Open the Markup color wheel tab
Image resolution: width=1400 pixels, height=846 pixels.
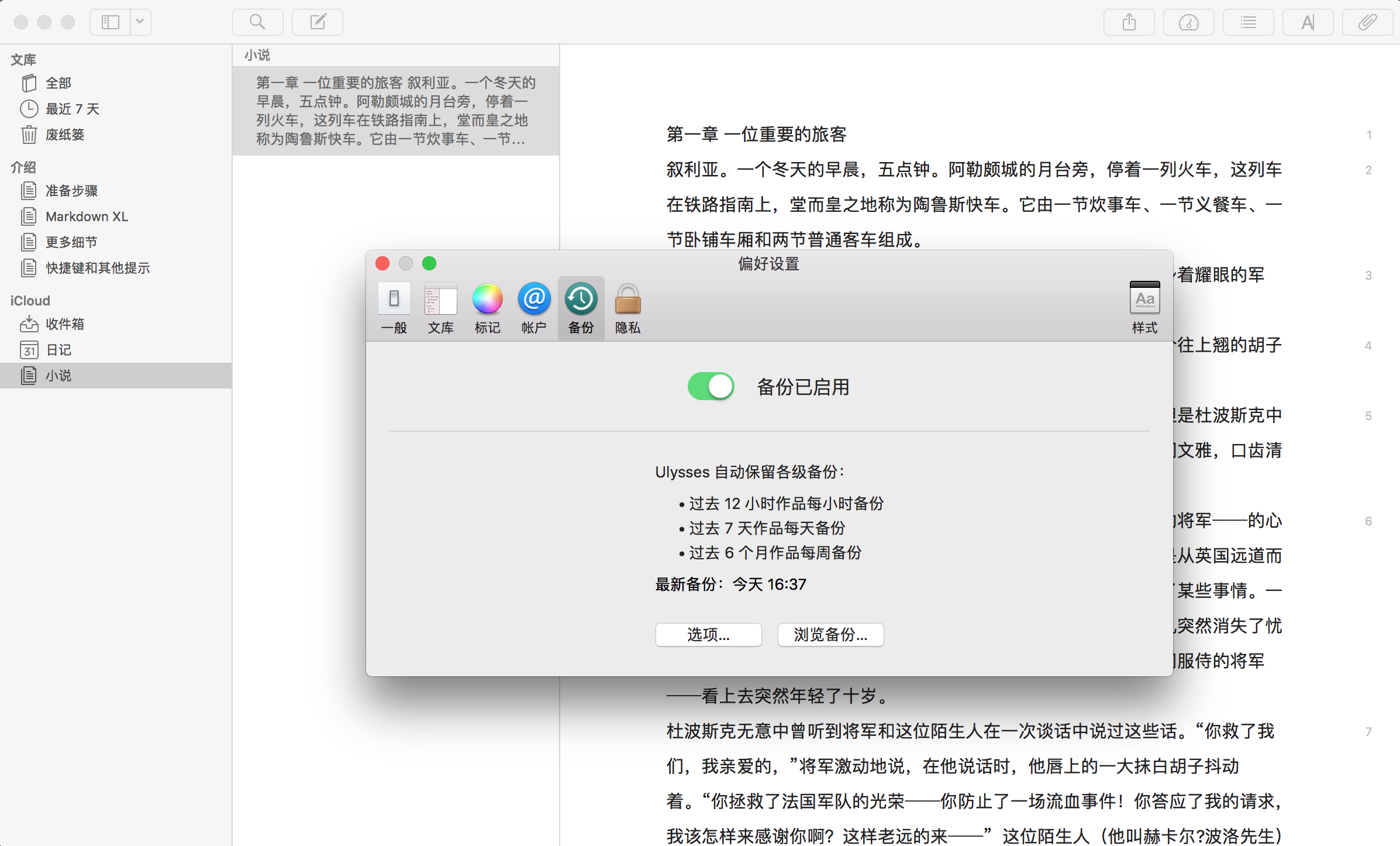point(488,308)
